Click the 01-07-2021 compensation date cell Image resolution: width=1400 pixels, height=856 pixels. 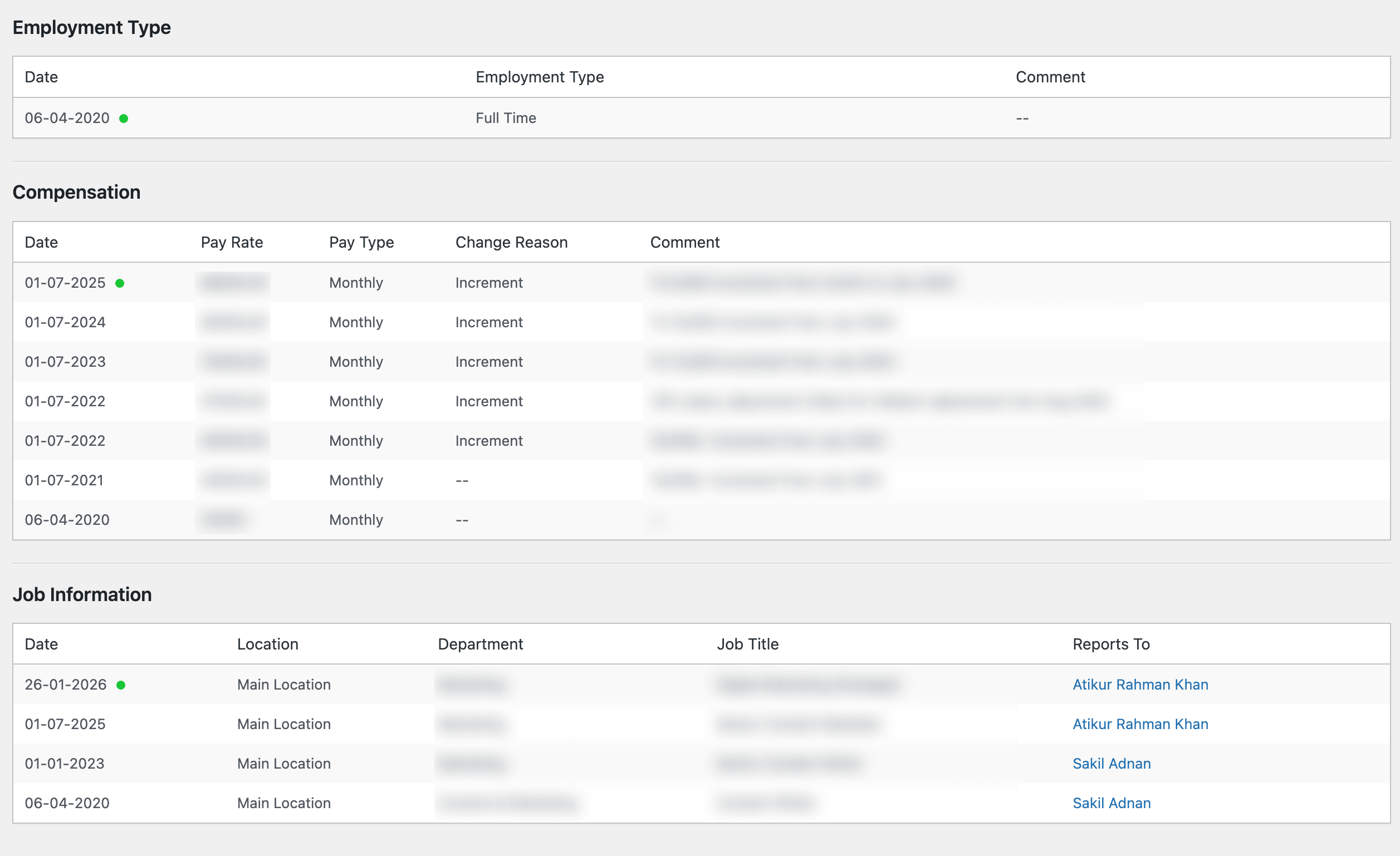coord(64,480)
